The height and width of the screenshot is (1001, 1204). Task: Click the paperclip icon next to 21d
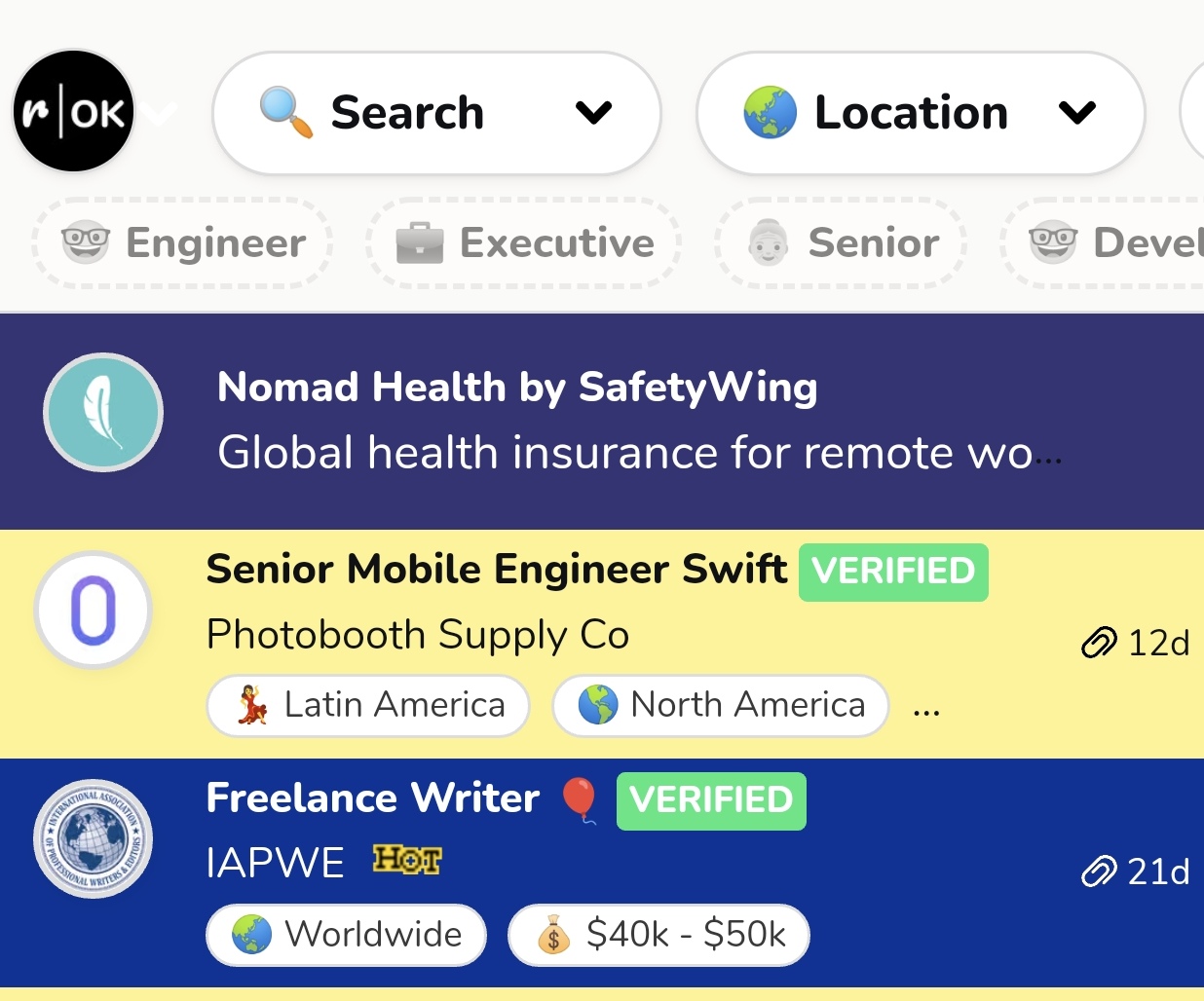1099,871
